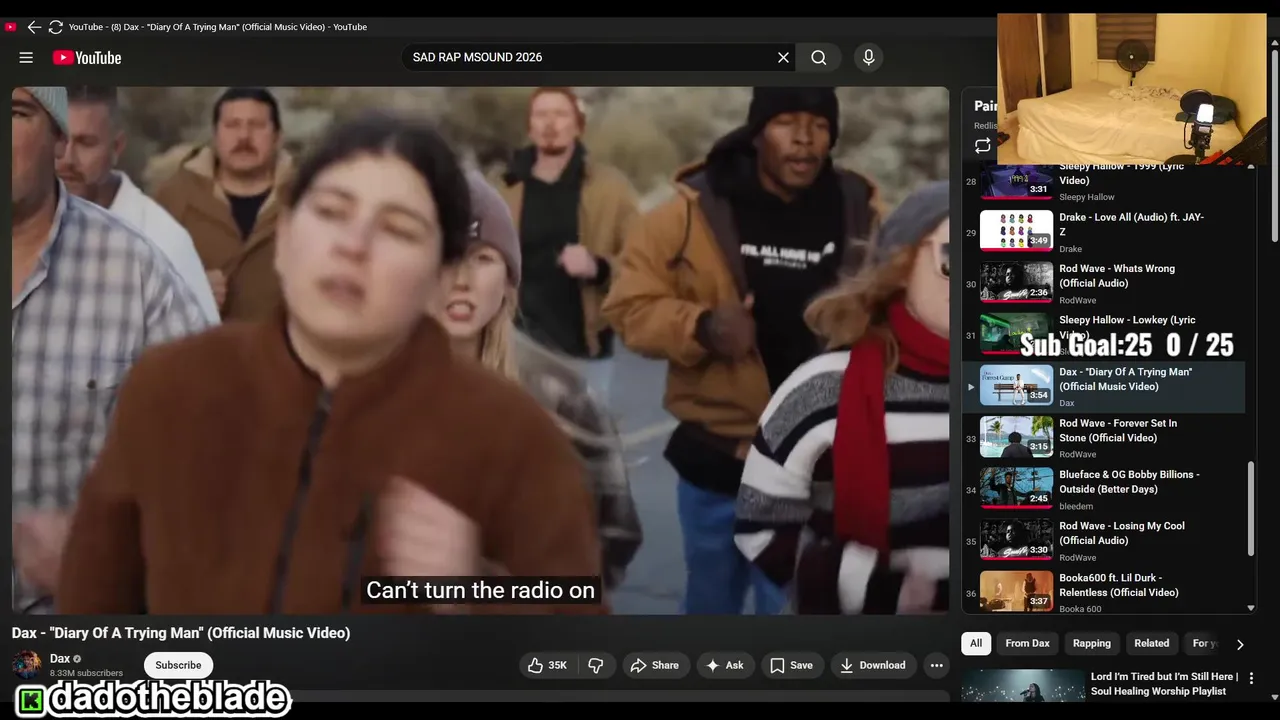The height and width of the screenshot is (720, 1280).
Task: Click the video player area
Action: pos(480,350)
